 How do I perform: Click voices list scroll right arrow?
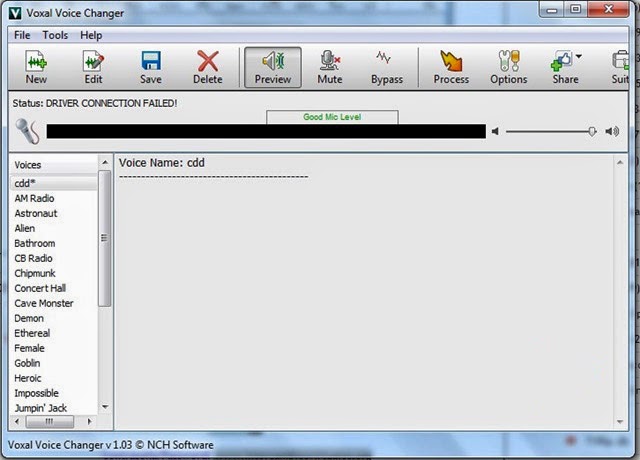(x=89, y=421)
